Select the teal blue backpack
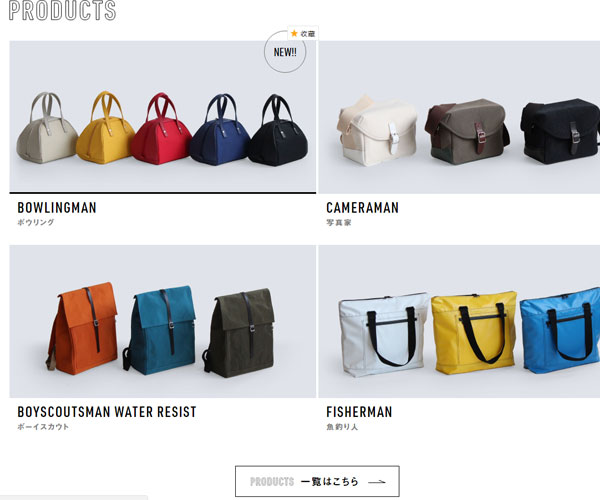The height and width of the screenshot is (500, 600). pos(160,330)
